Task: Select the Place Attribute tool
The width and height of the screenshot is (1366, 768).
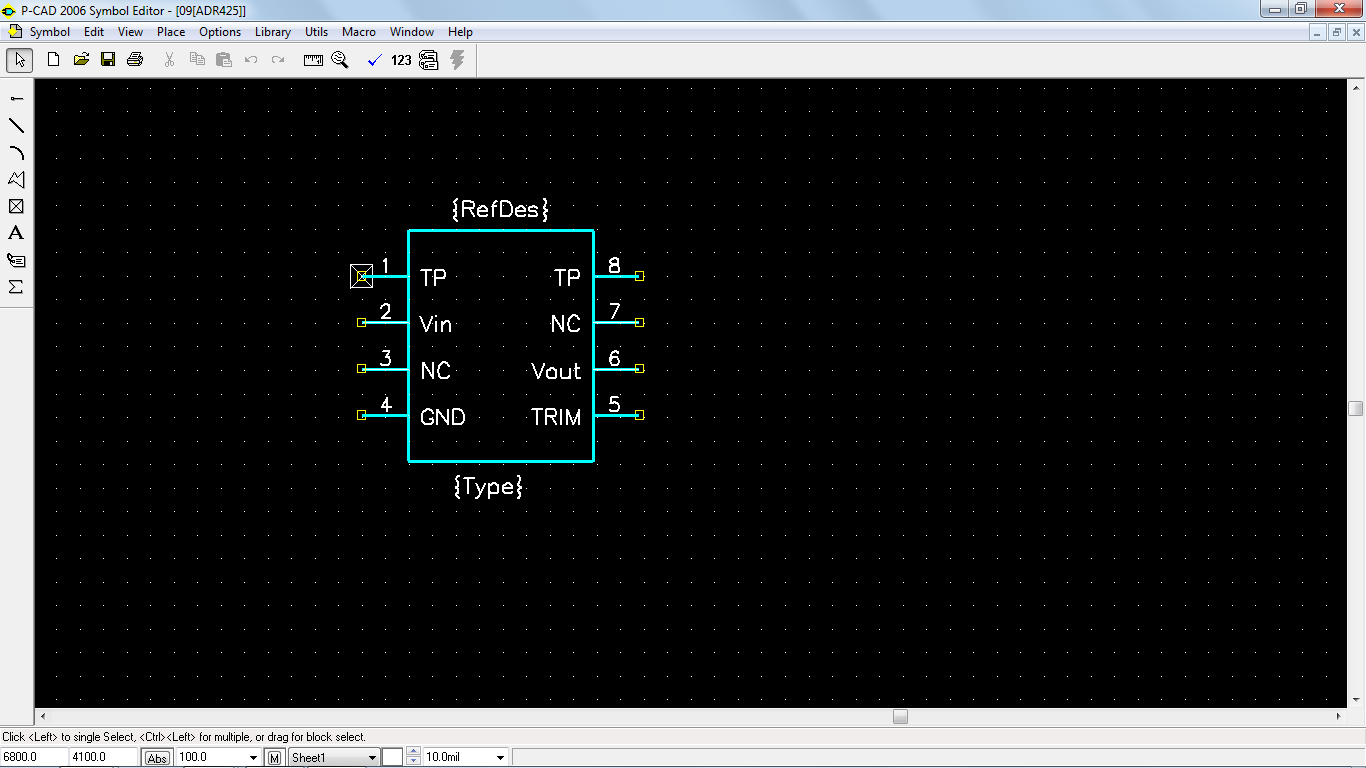Action: 16,260
